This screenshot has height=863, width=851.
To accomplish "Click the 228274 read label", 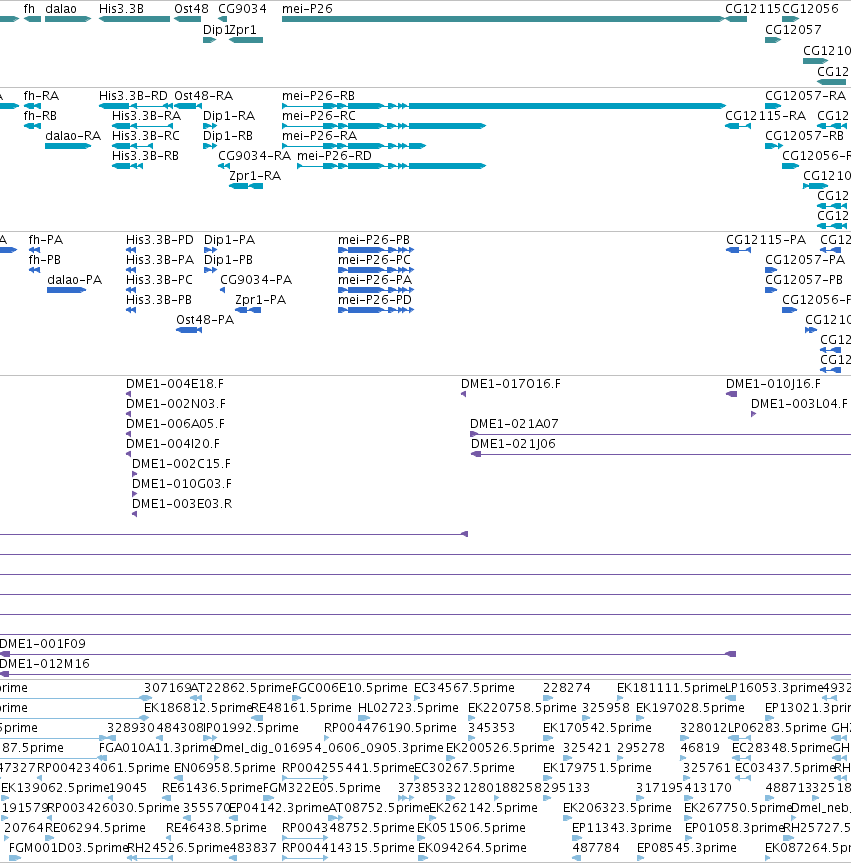I will (x=567, y=688).
